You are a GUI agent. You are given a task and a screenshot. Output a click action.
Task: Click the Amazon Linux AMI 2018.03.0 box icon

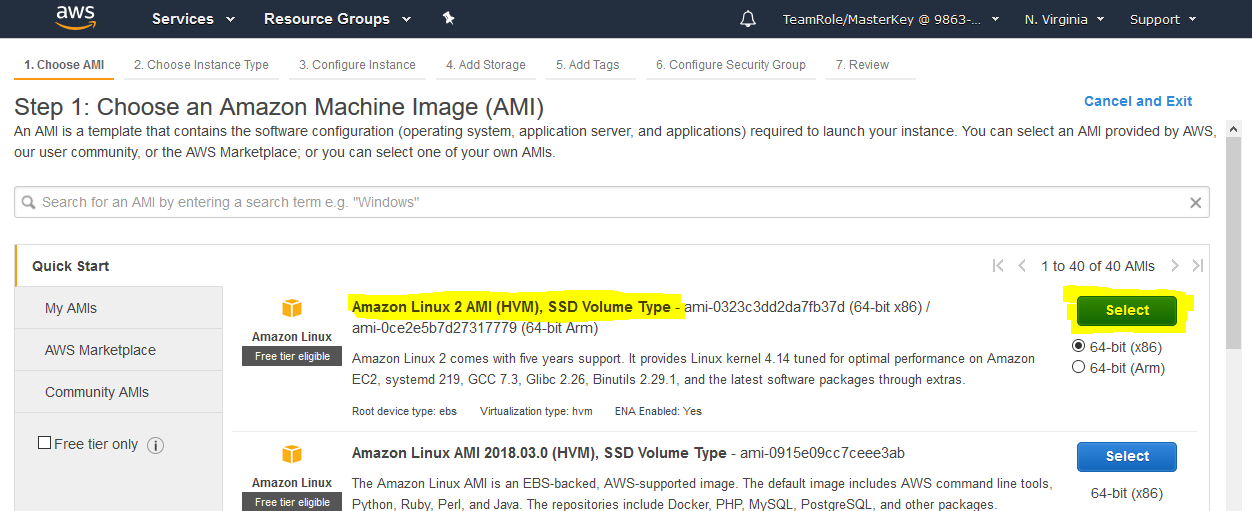pos(292,454)
